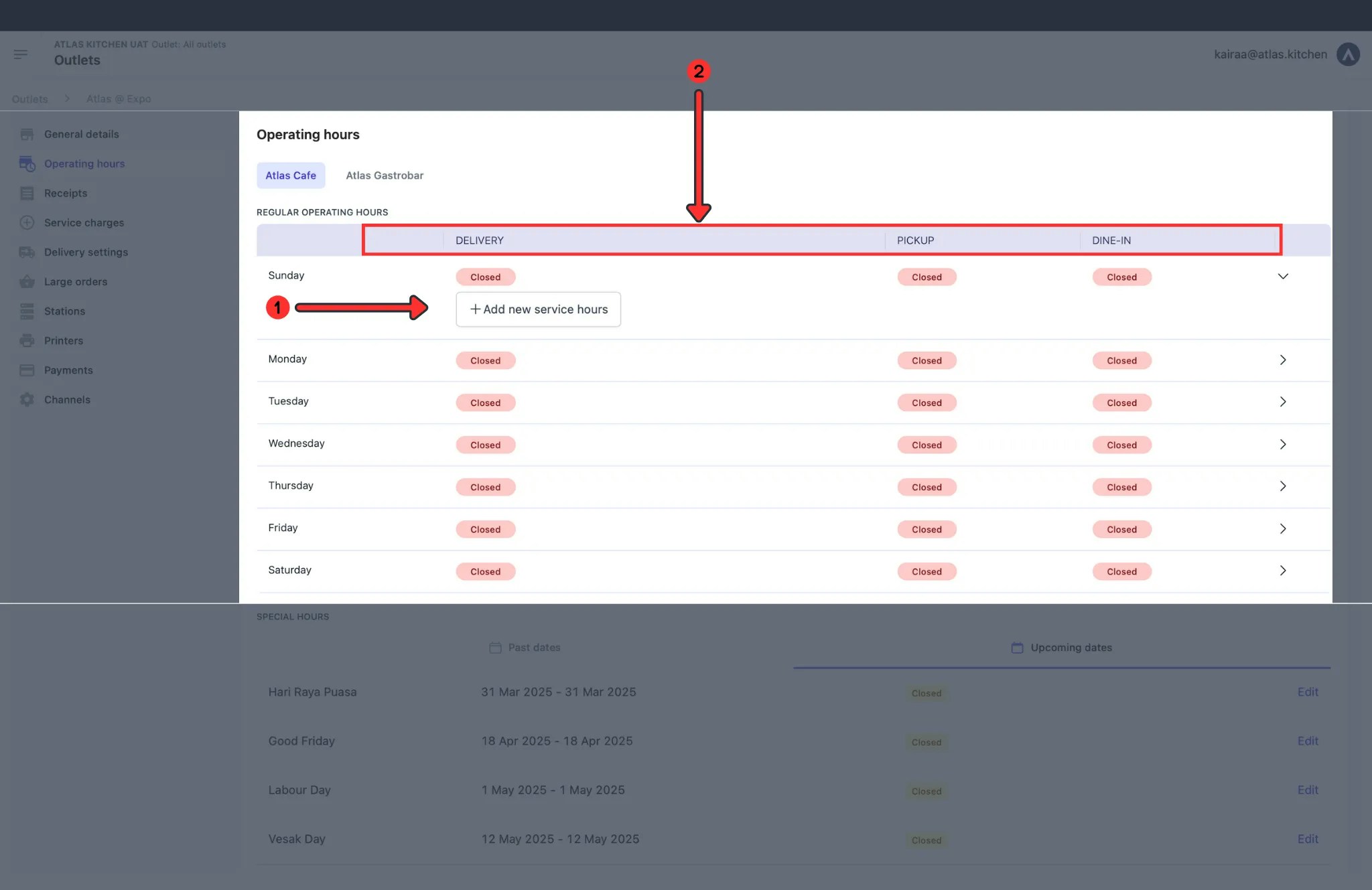This screenshot has height=890, width=1372.
Task: Select the Large orders icon
Action: coord(27,281)
